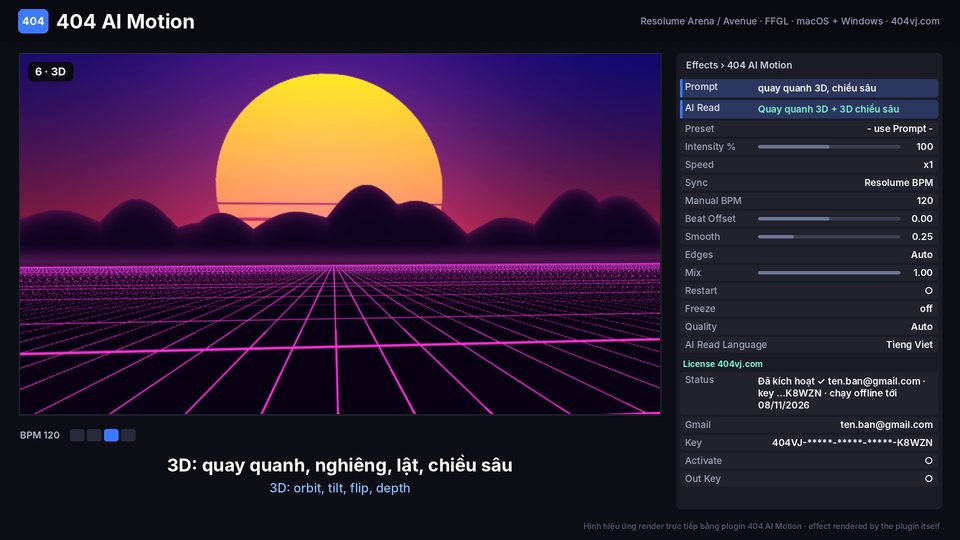Open the Preset dropdown '- use Prompt -'
The height and width of the screenshot is (540, 960).
(x=900, y=129)
